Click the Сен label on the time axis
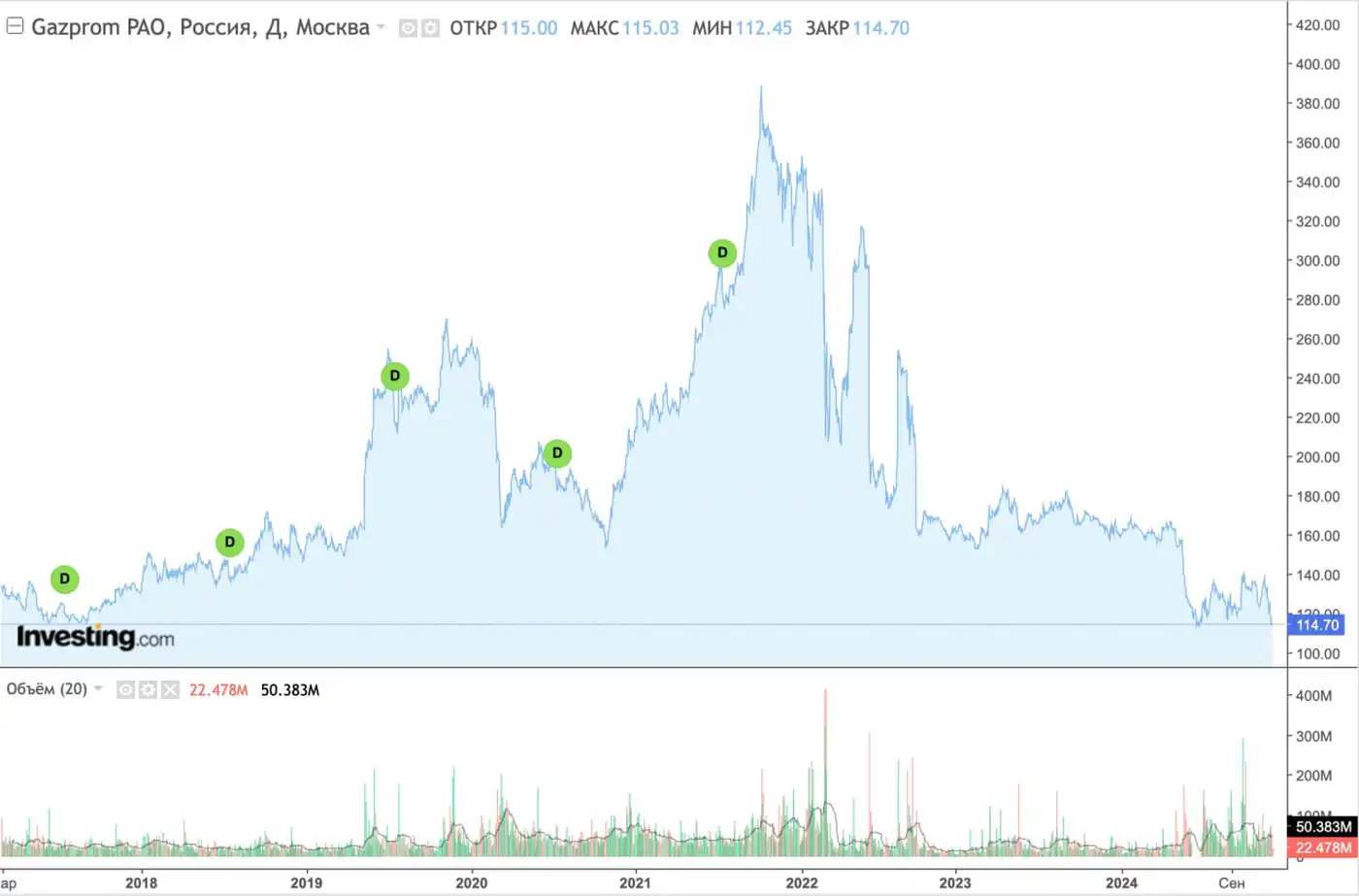The image size is (1359, 896). [1231, 882]
